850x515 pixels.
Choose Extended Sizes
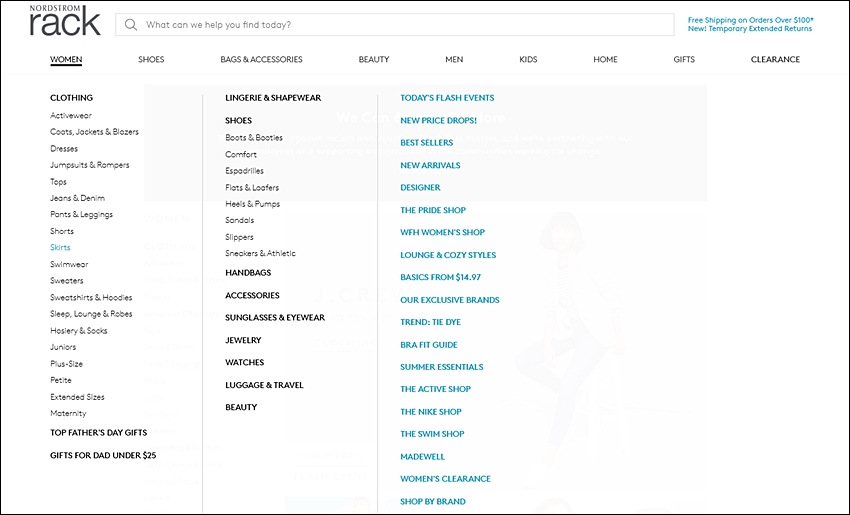78,397
